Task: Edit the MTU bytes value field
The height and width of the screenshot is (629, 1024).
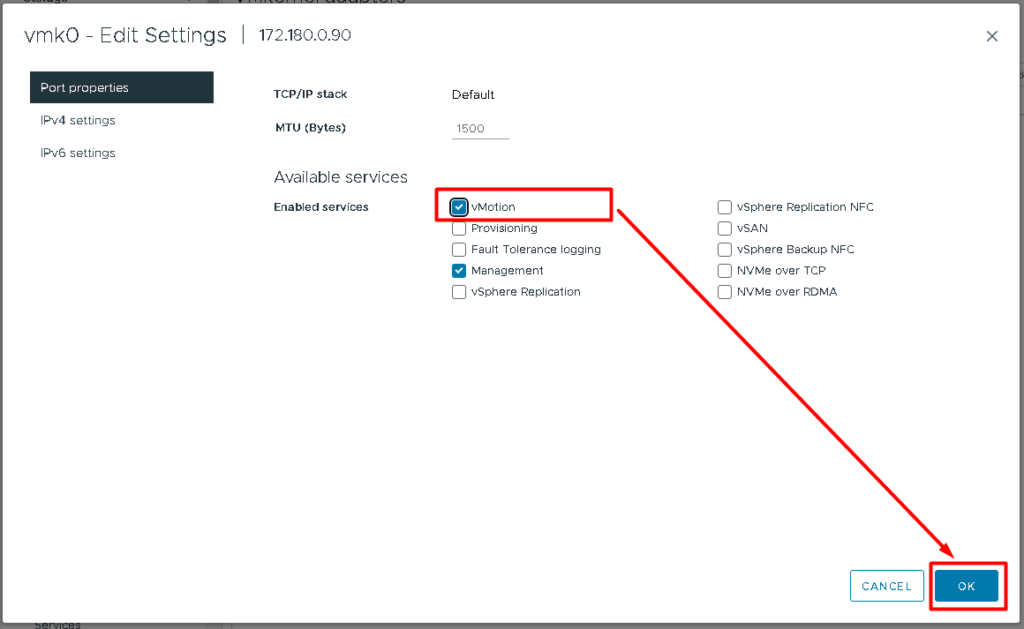Action: click(480, 127)
